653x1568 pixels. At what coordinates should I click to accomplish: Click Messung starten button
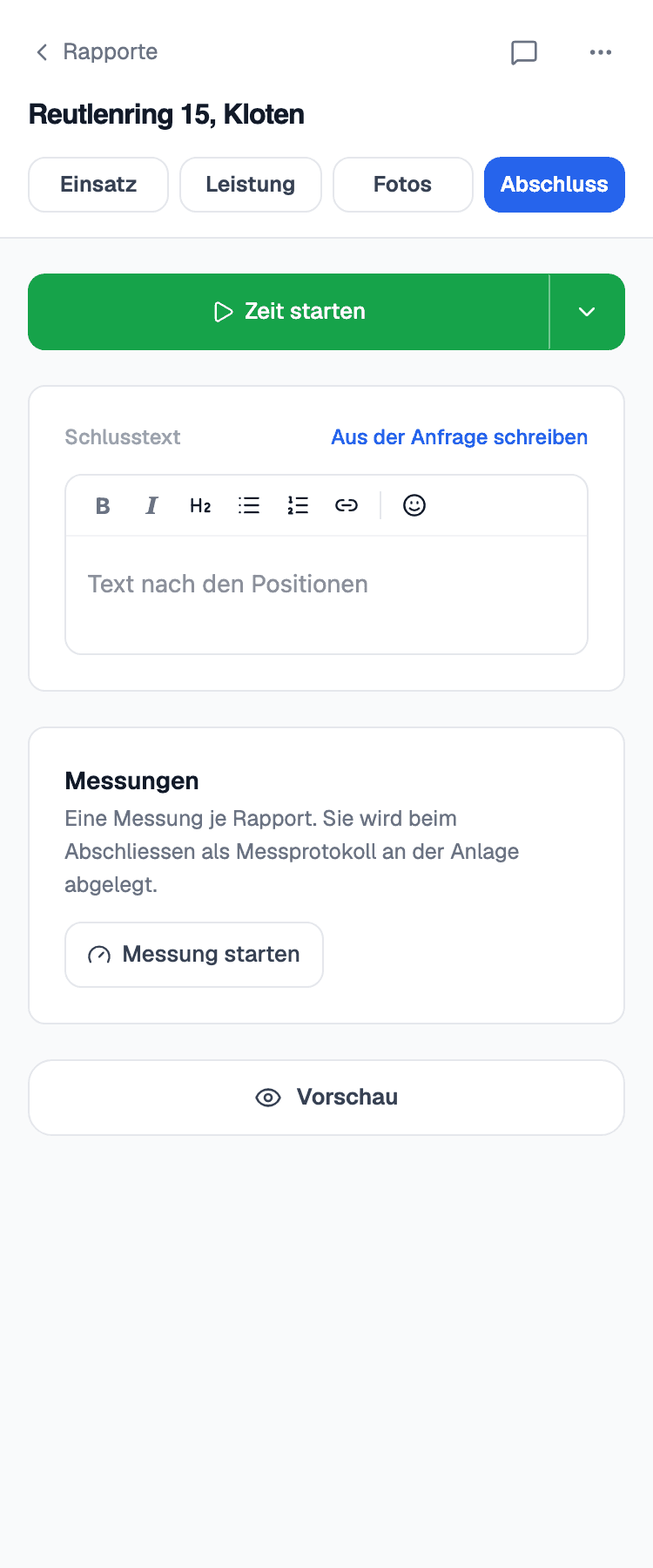point(194,955)
